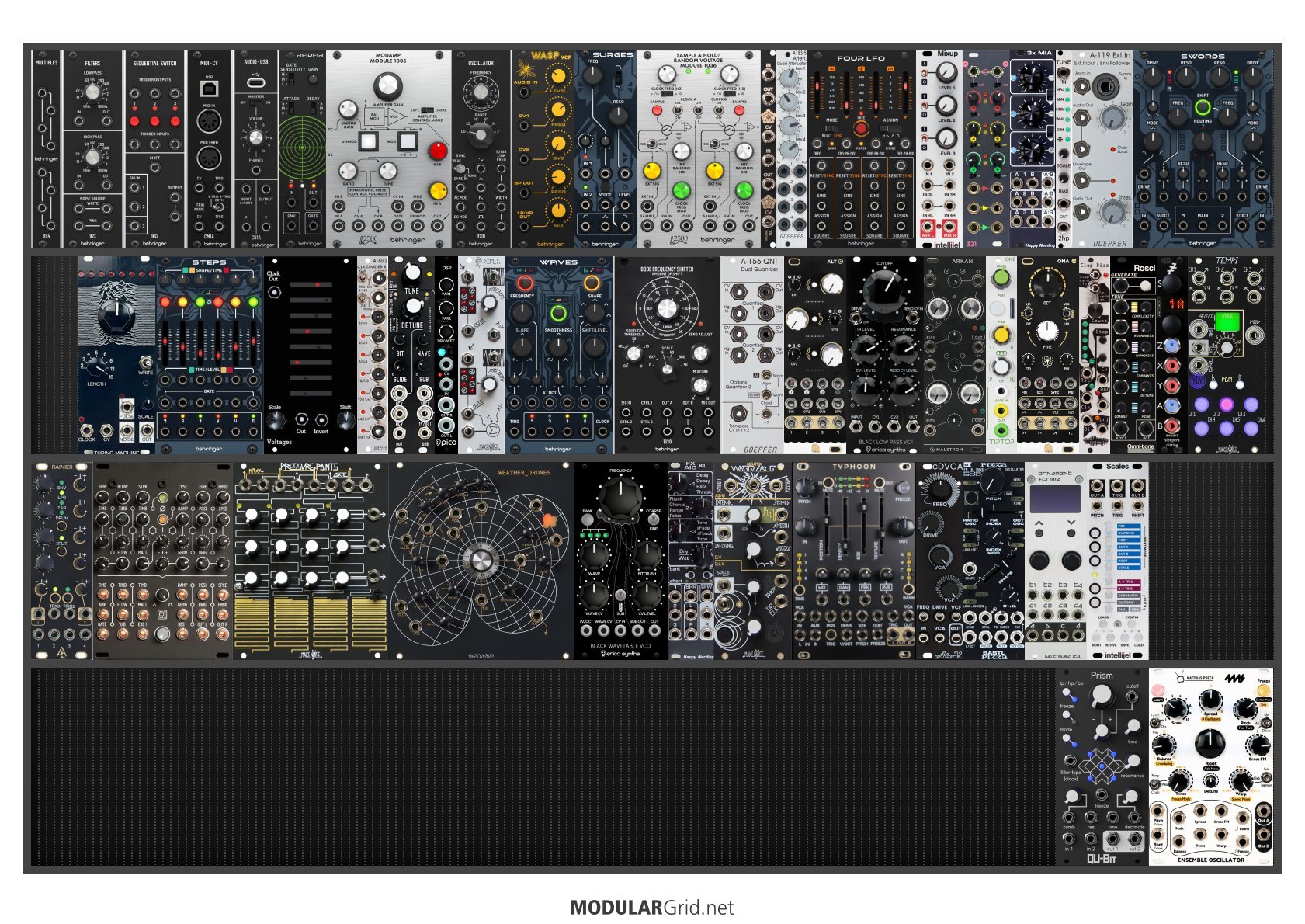Click the Filters Low Pass frequency knob
1305x924 pixels.
point(93,92)
